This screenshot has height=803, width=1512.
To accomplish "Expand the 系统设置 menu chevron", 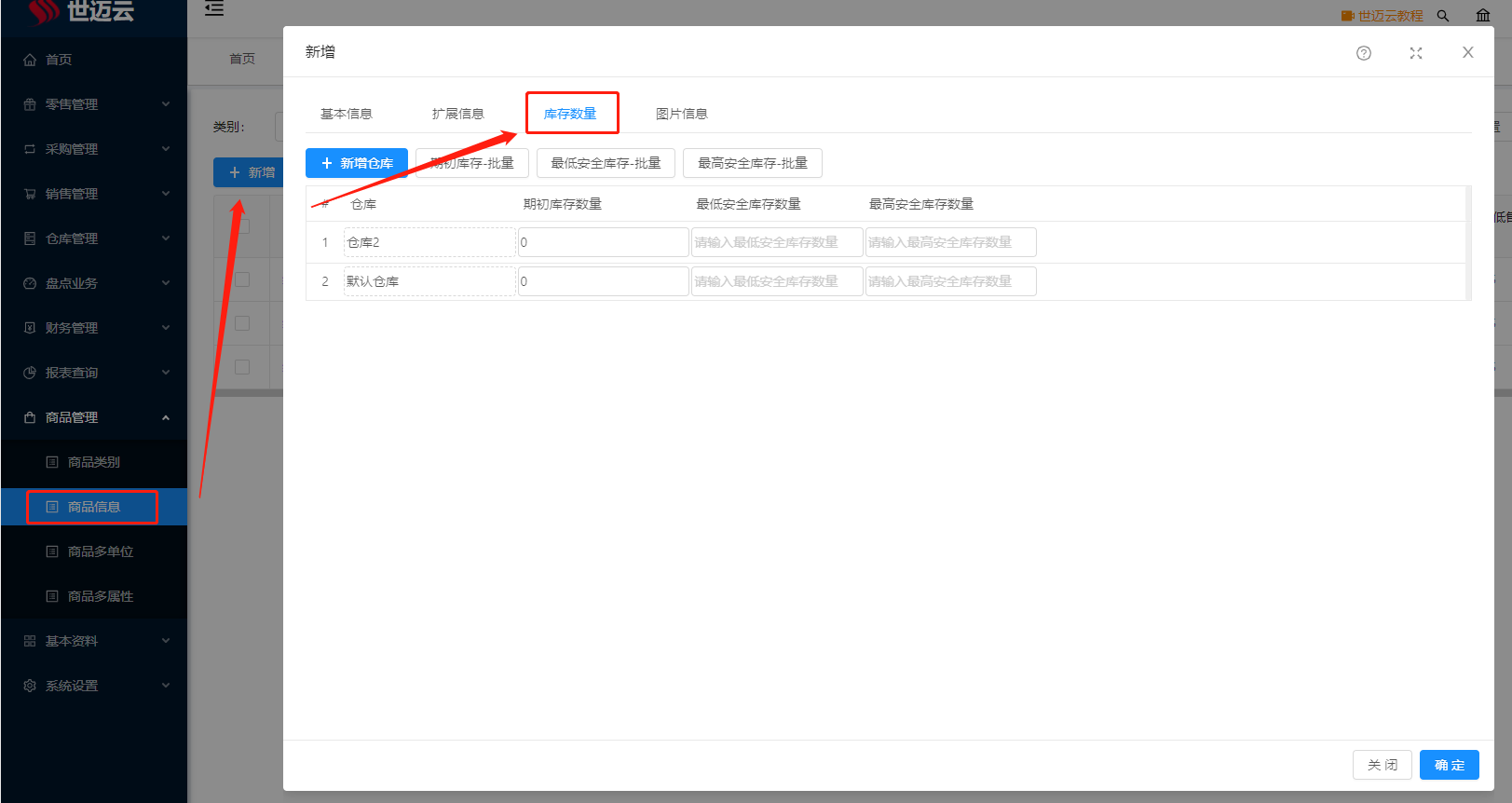I will (166, 686).
